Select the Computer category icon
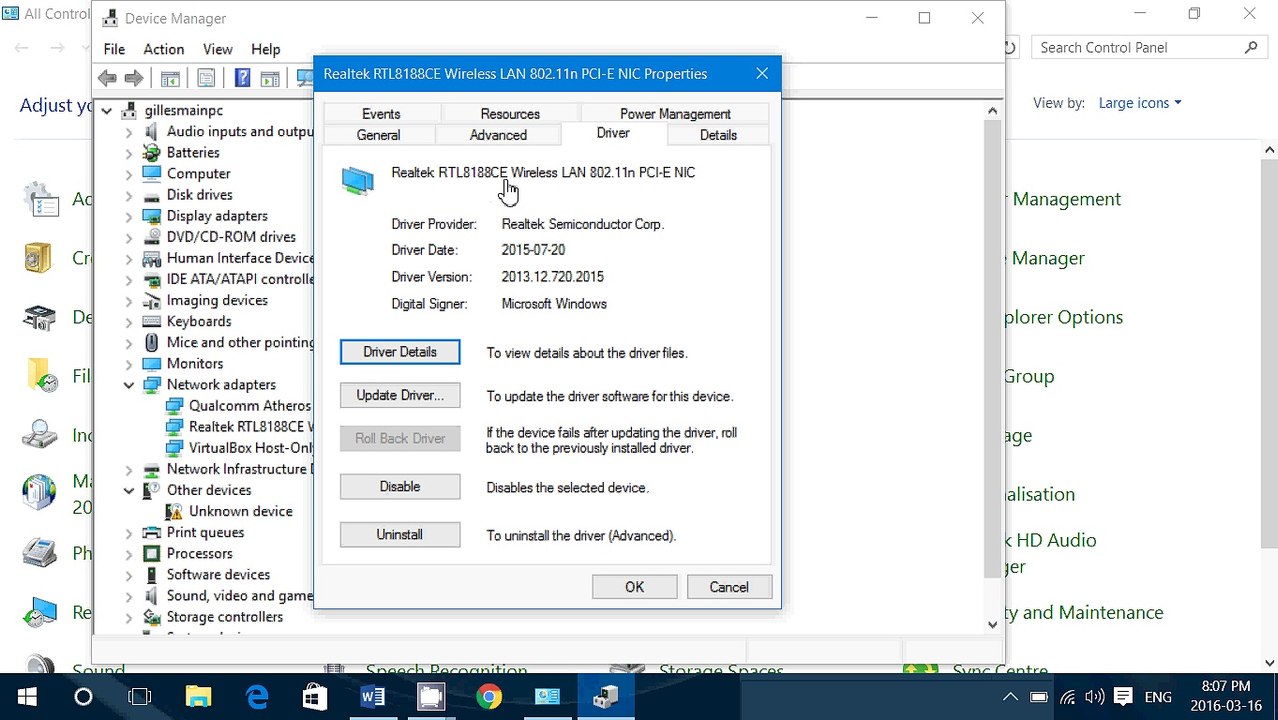 [x=151, y=173]
